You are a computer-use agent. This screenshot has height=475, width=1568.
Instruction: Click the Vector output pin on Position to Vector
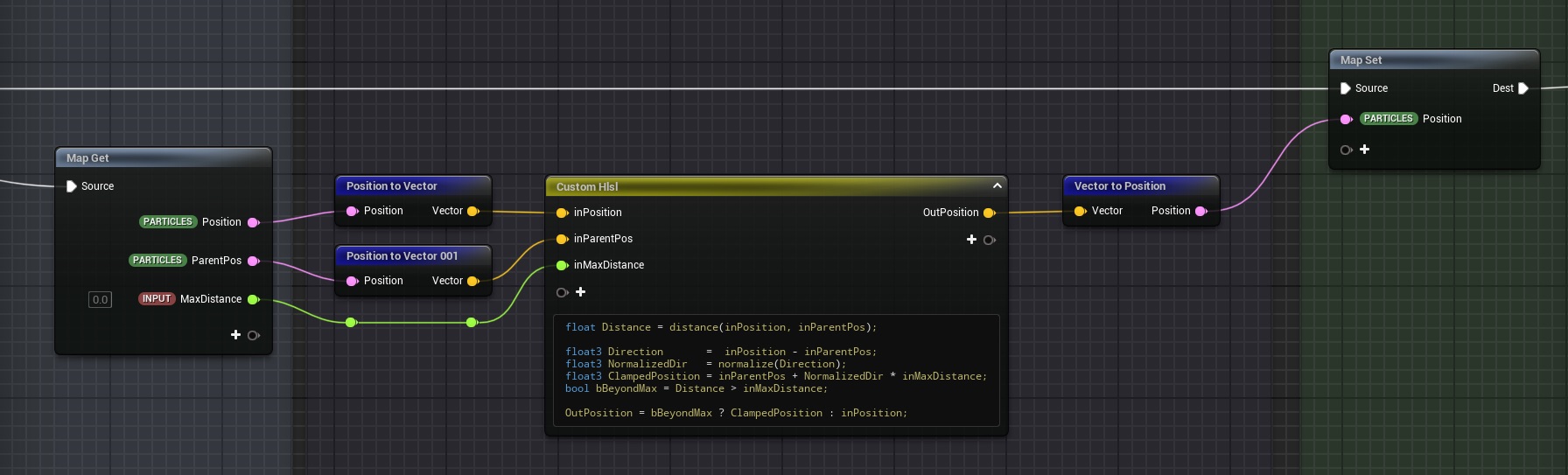pos(473,211)
